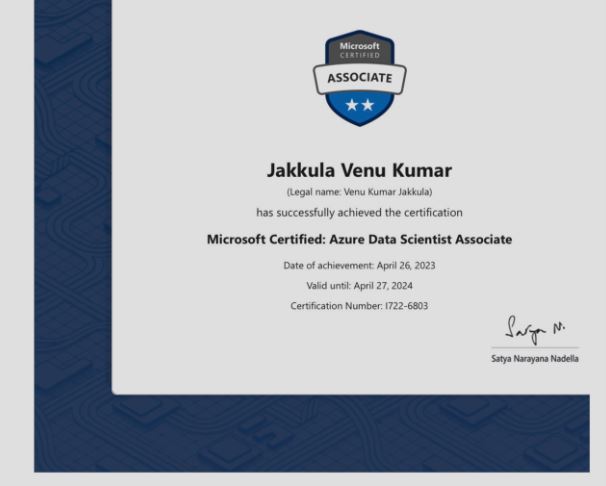Image resolution: width=606 pixels, height=486 pixels.
Task: Click the two white stars on the badge
Action: pyautogui.click(x=359, y=104)
